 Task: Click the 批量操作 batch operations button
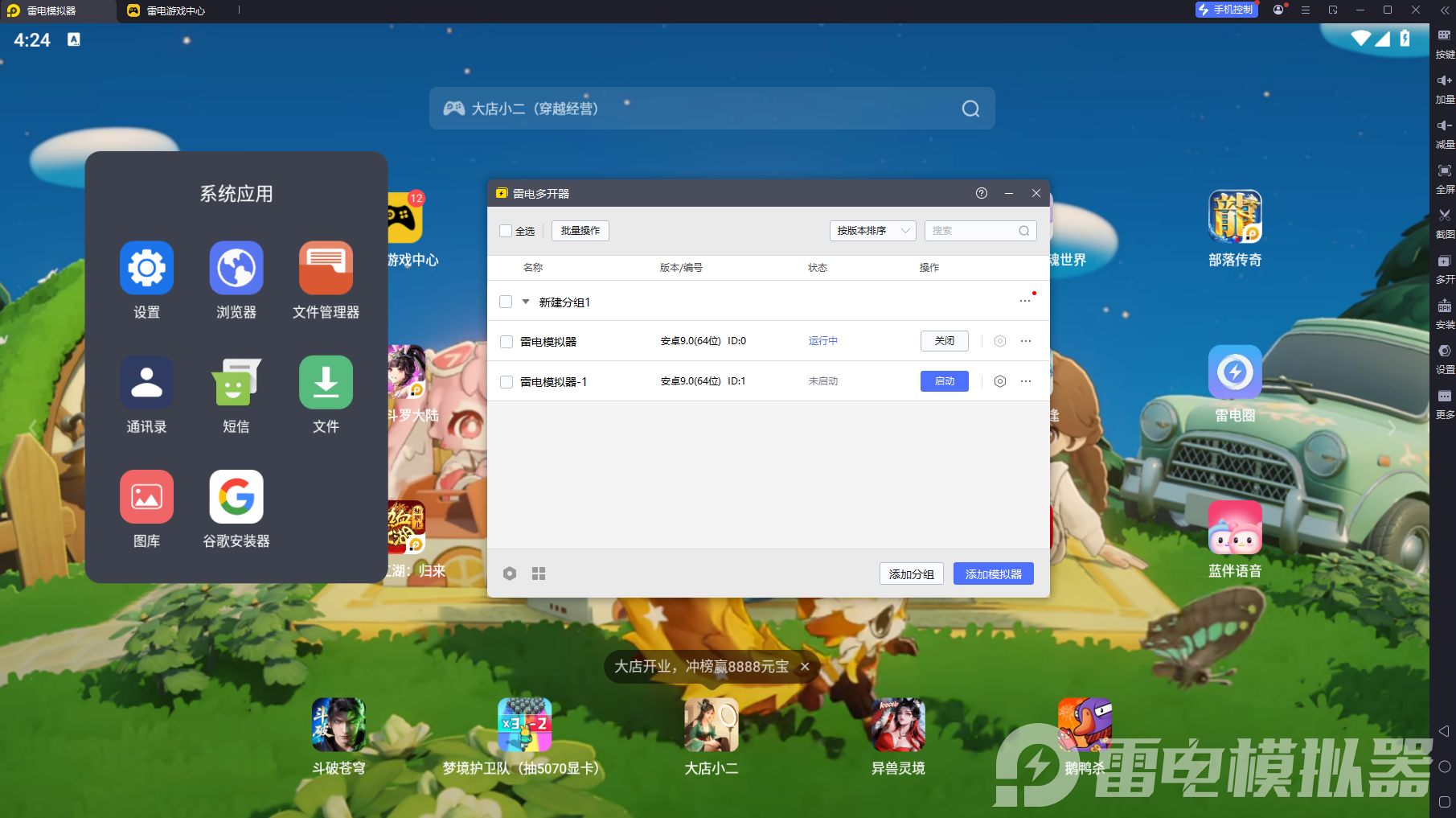point(580,231)
